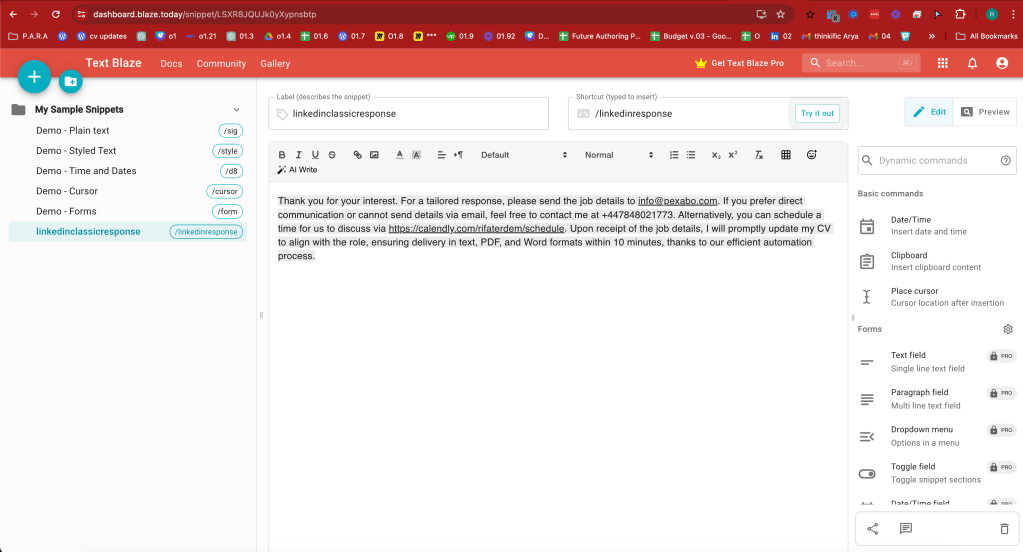Insert an image into the snippet
Viewport: 1023px width, 552px height.
click(374, 155)
